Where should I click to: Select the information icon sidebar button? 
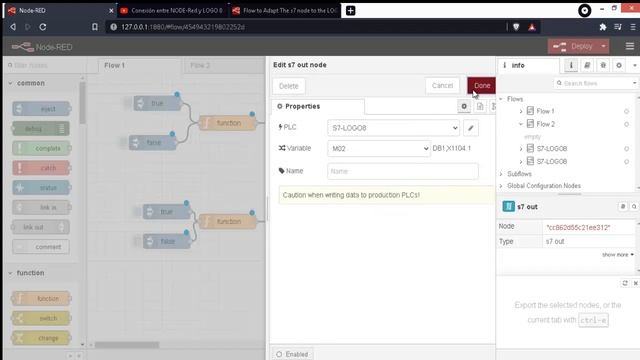(x=571, y=65)
